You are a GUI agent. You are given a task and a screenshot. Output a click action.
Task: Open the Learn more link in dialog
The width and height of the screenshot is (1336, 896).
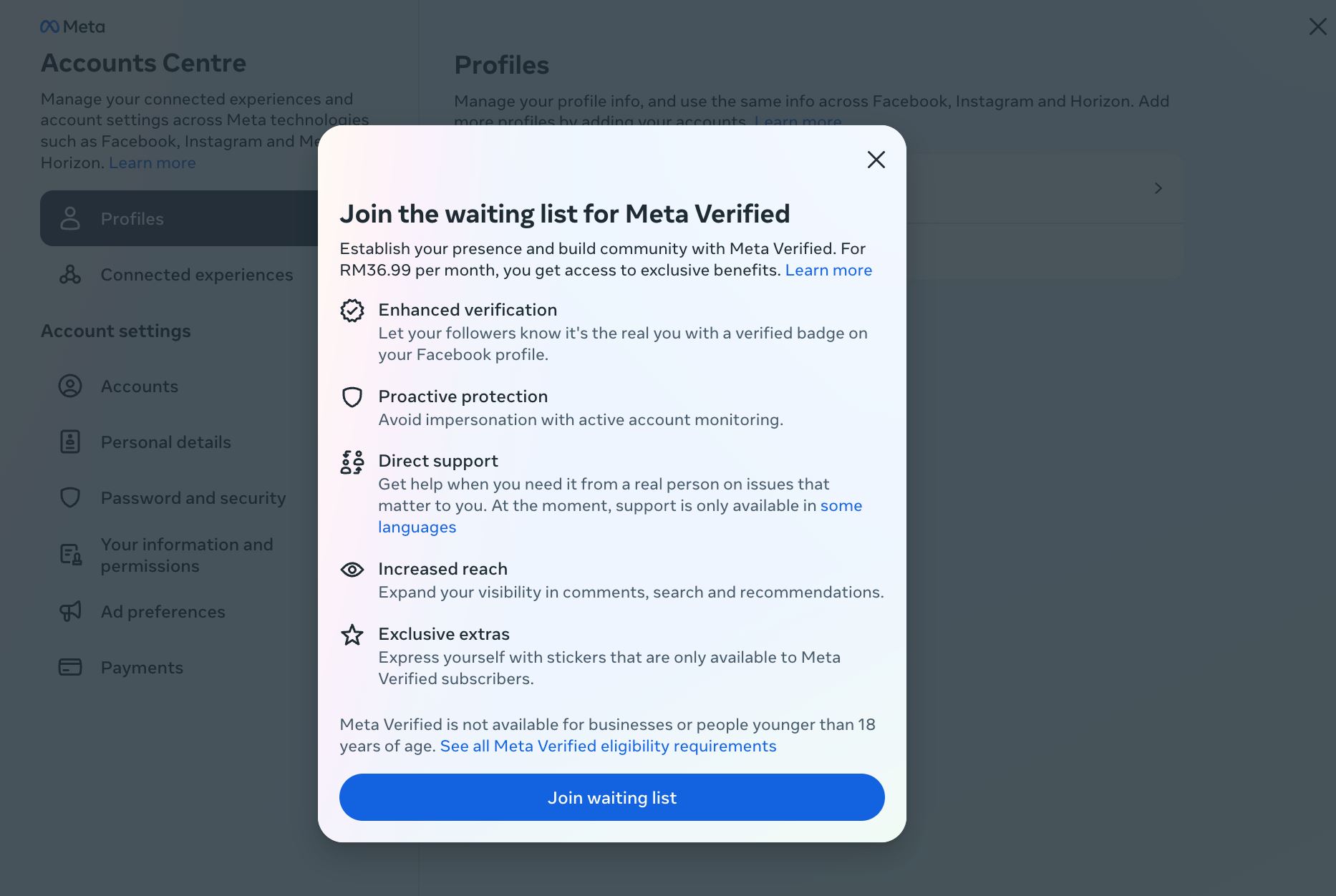pos(828,271)
